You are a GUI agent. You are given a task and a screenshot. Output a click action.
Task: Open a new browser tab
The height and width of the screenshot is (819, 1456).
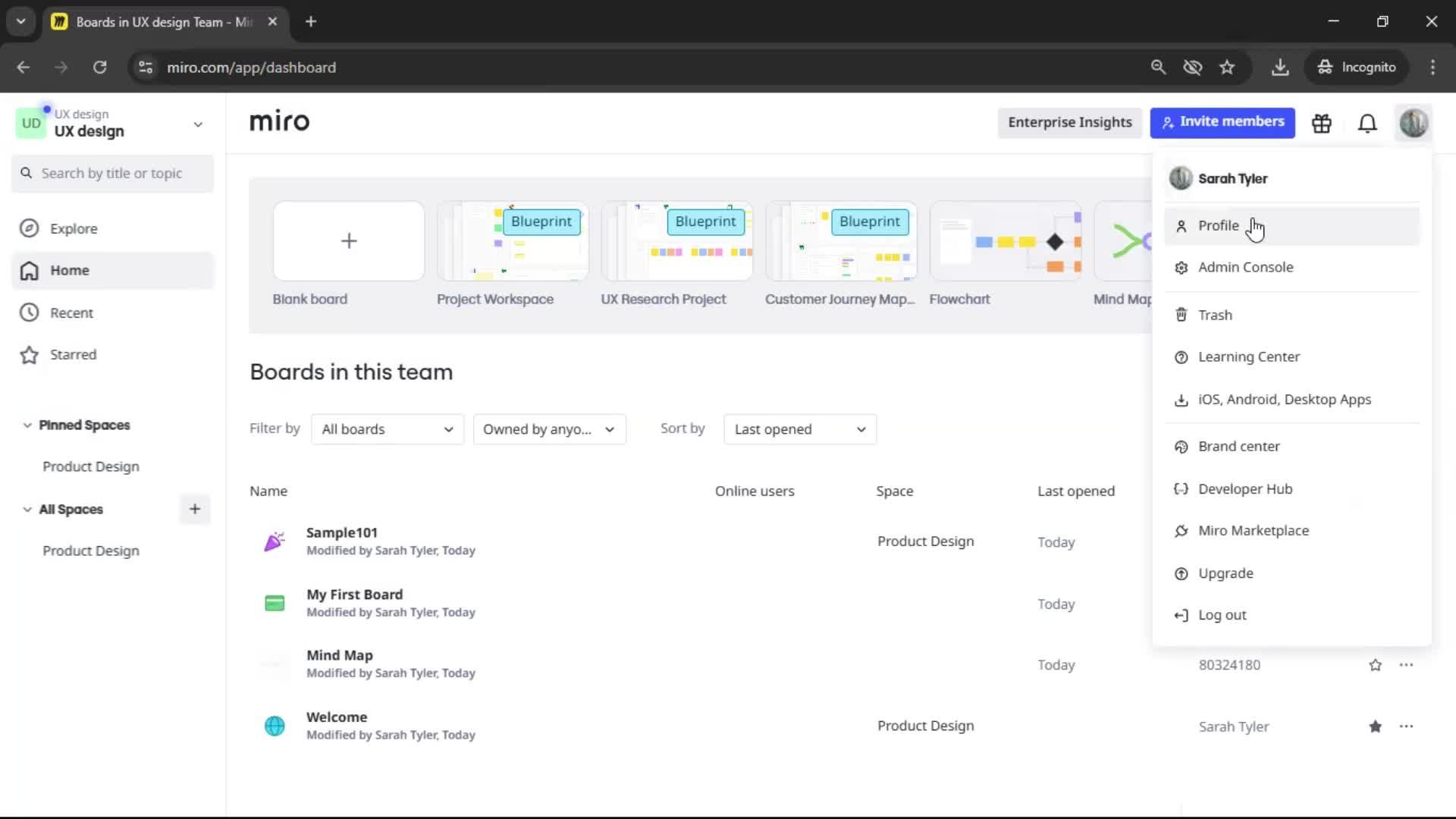coord(311,21)
